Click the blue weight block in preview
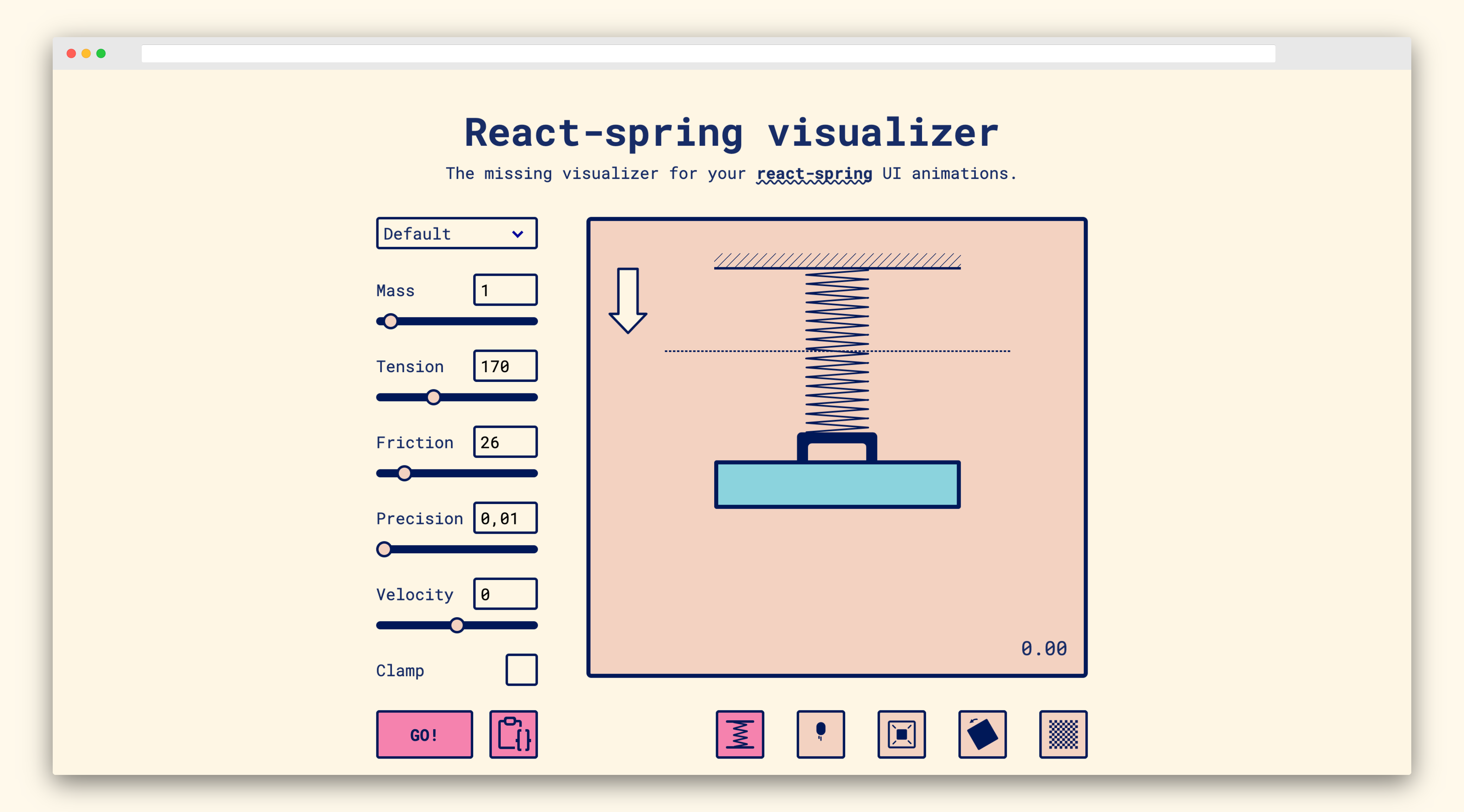 point(837,484)
